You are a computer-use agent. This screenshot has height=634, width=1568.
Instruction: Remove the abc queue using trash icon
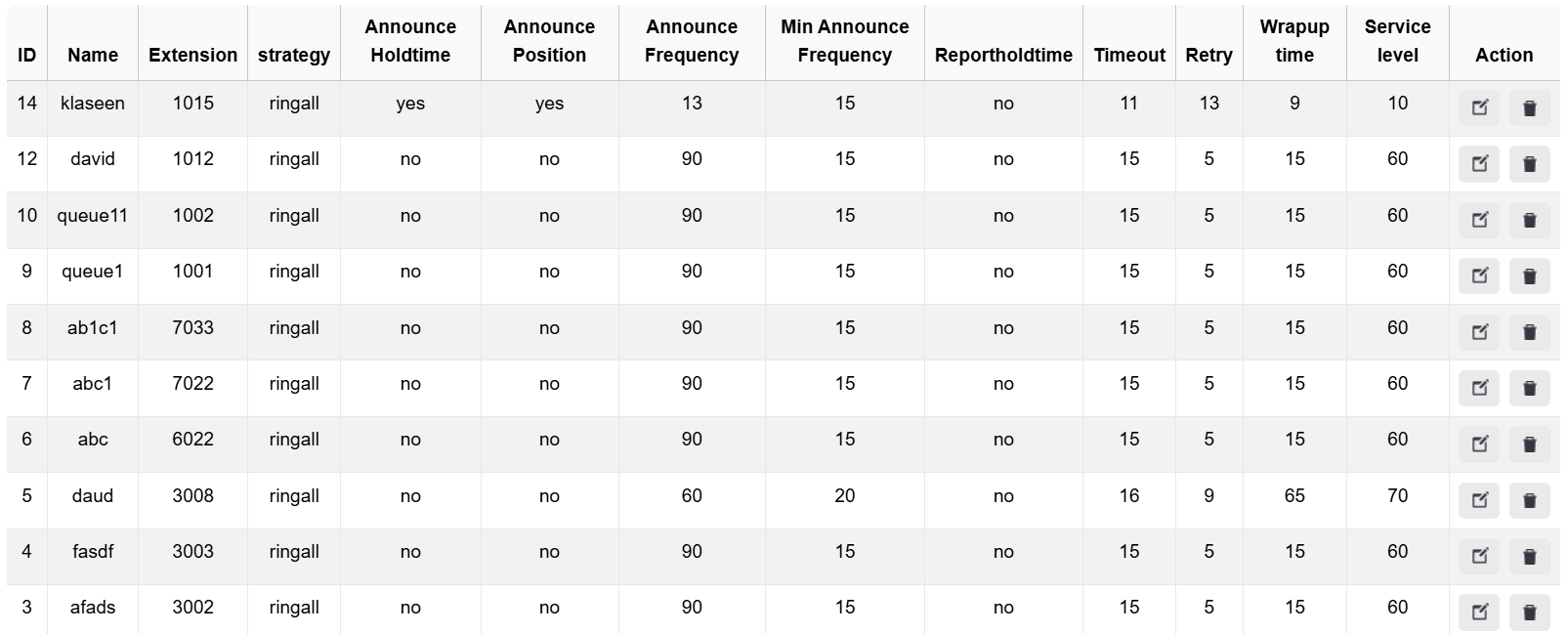point(1529,444)
